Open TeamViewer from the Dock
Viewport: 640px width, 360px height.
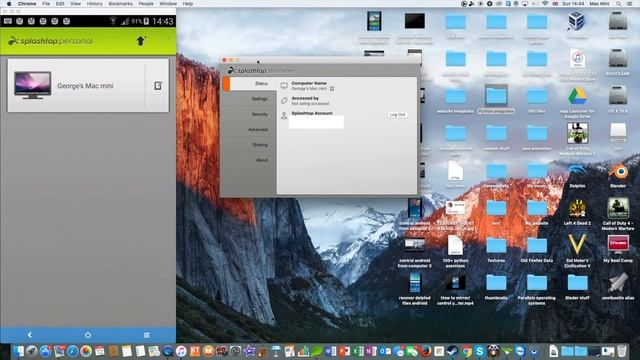tap(520, 351)
